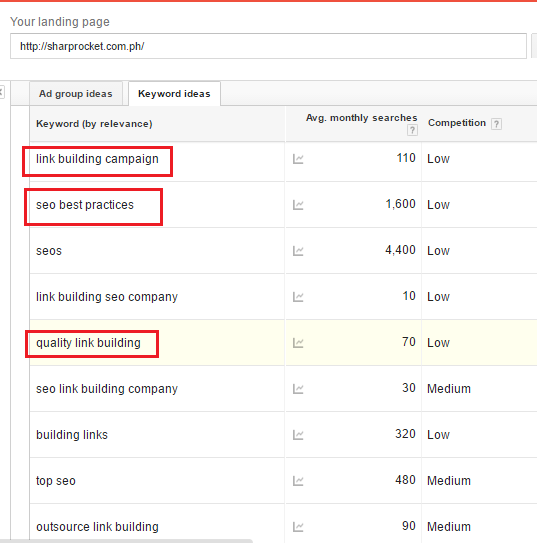Click help icon under Avg. monthly searches
540x543 pixels.
click(412, 131)
